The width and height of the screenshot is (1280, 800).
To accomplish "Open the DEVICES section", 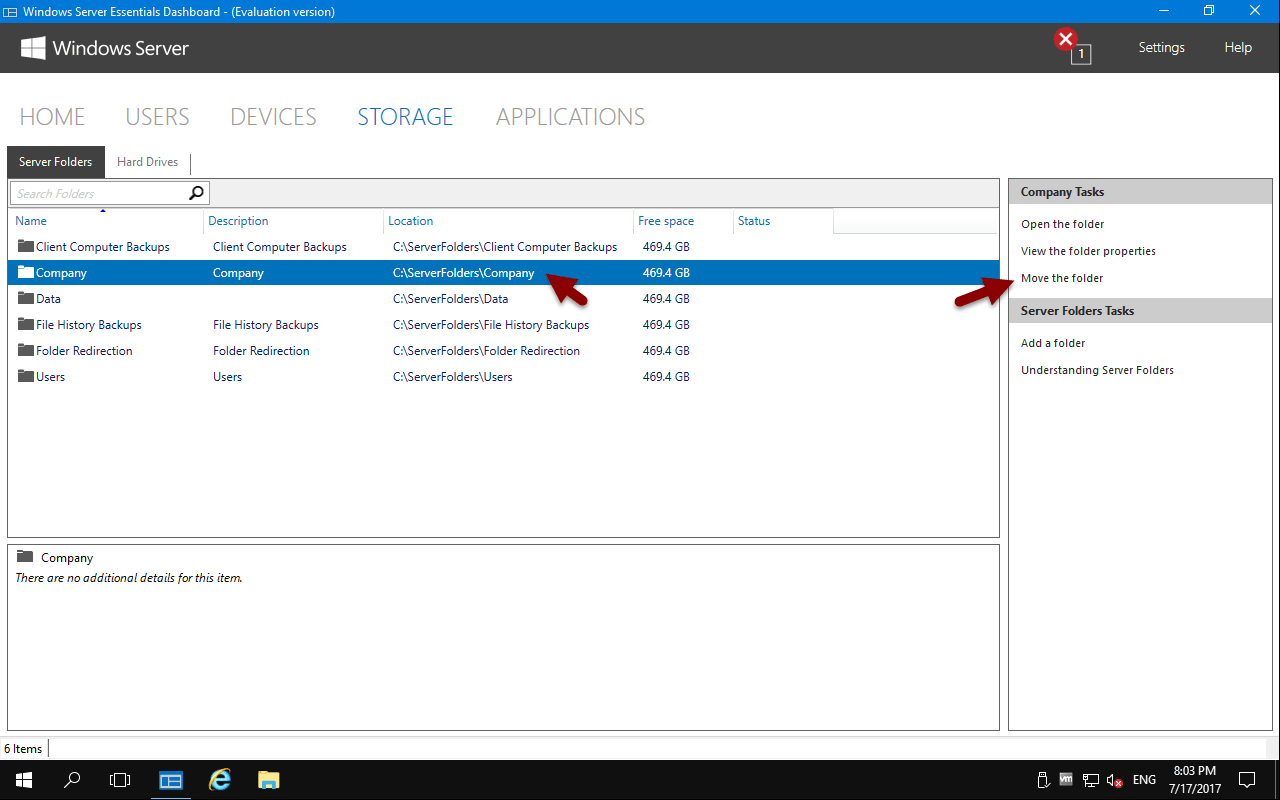I will 273,117.
